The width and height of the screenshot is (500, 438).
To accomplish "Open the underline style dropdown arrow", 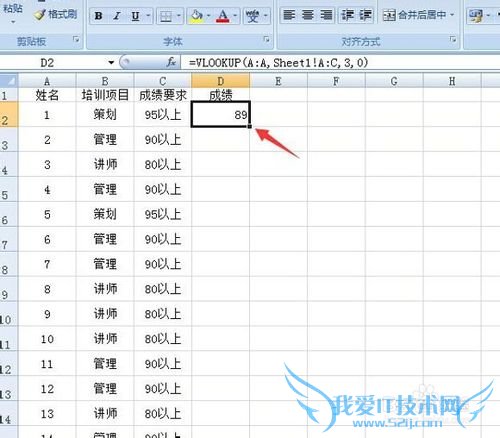I will point(148,16).
